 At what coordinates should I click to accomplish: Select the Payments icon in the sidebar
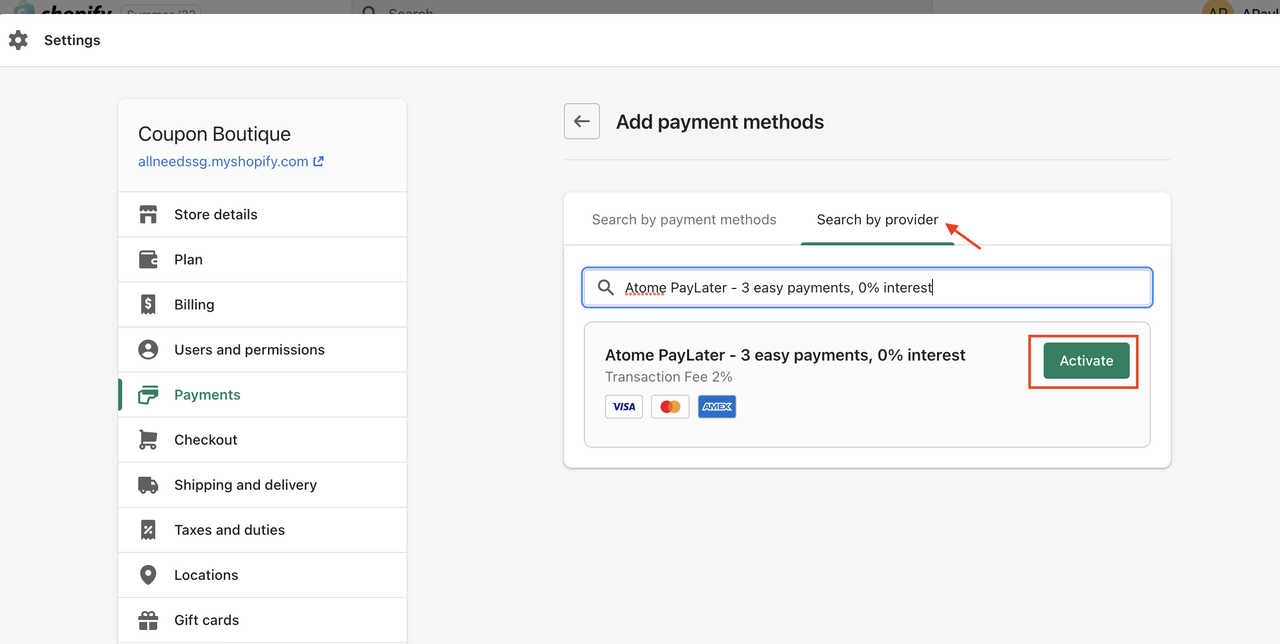click(x=148, y=394)
